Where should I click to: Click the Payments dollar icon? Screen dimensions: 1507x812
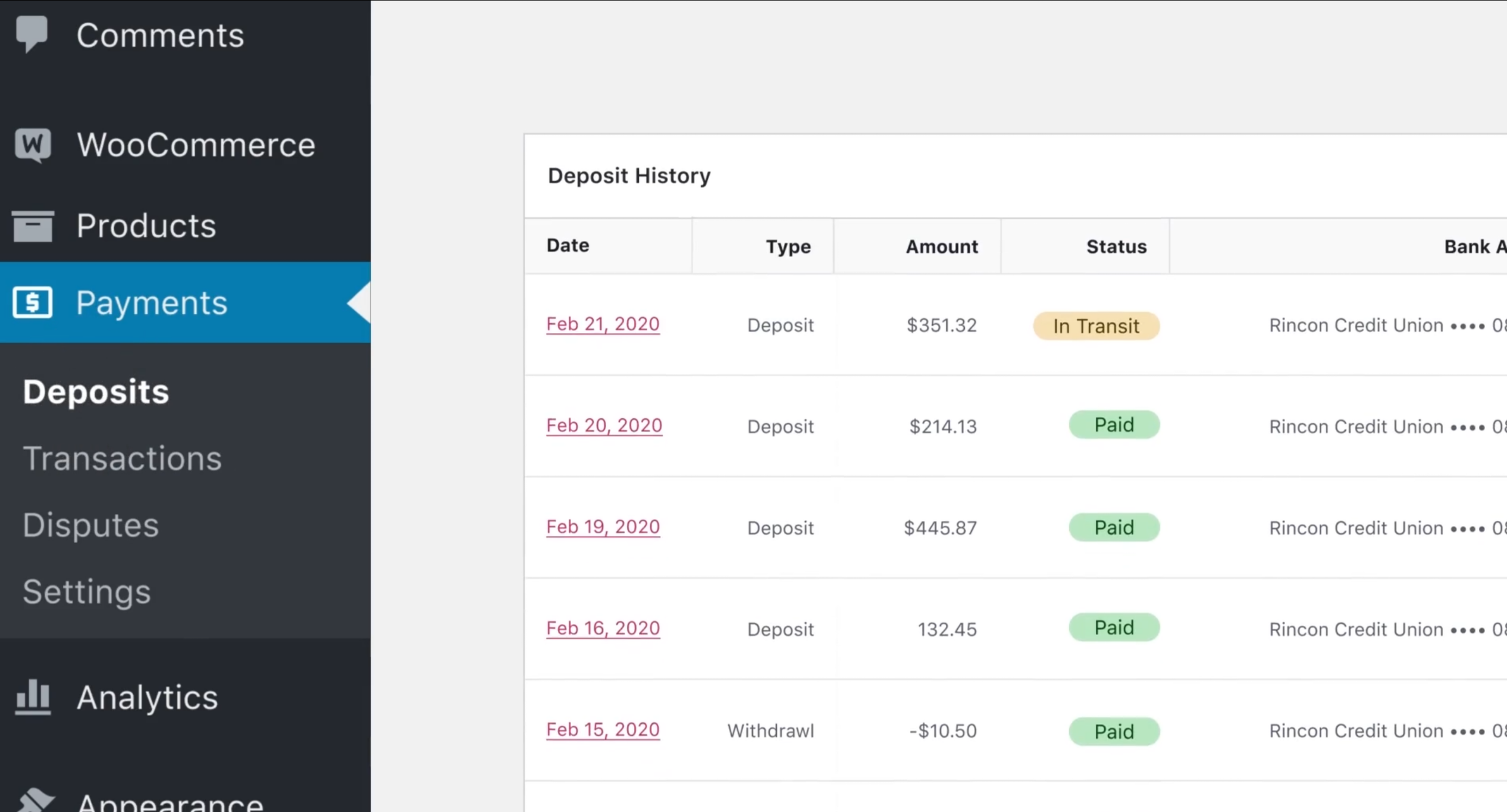pyautogui.click(x=33, y=302)
